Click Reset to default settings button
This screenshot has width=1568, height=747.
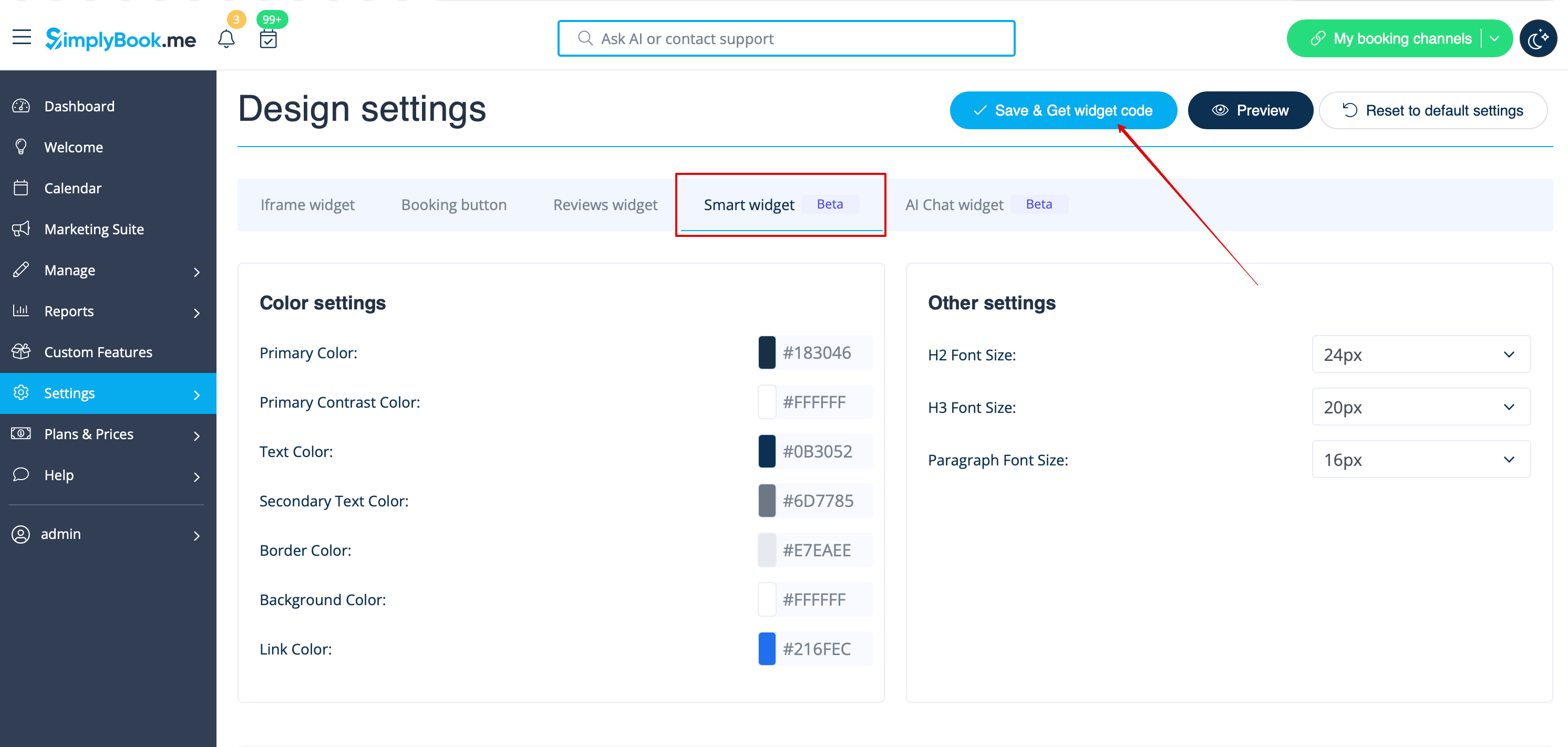click(1433, 111)
